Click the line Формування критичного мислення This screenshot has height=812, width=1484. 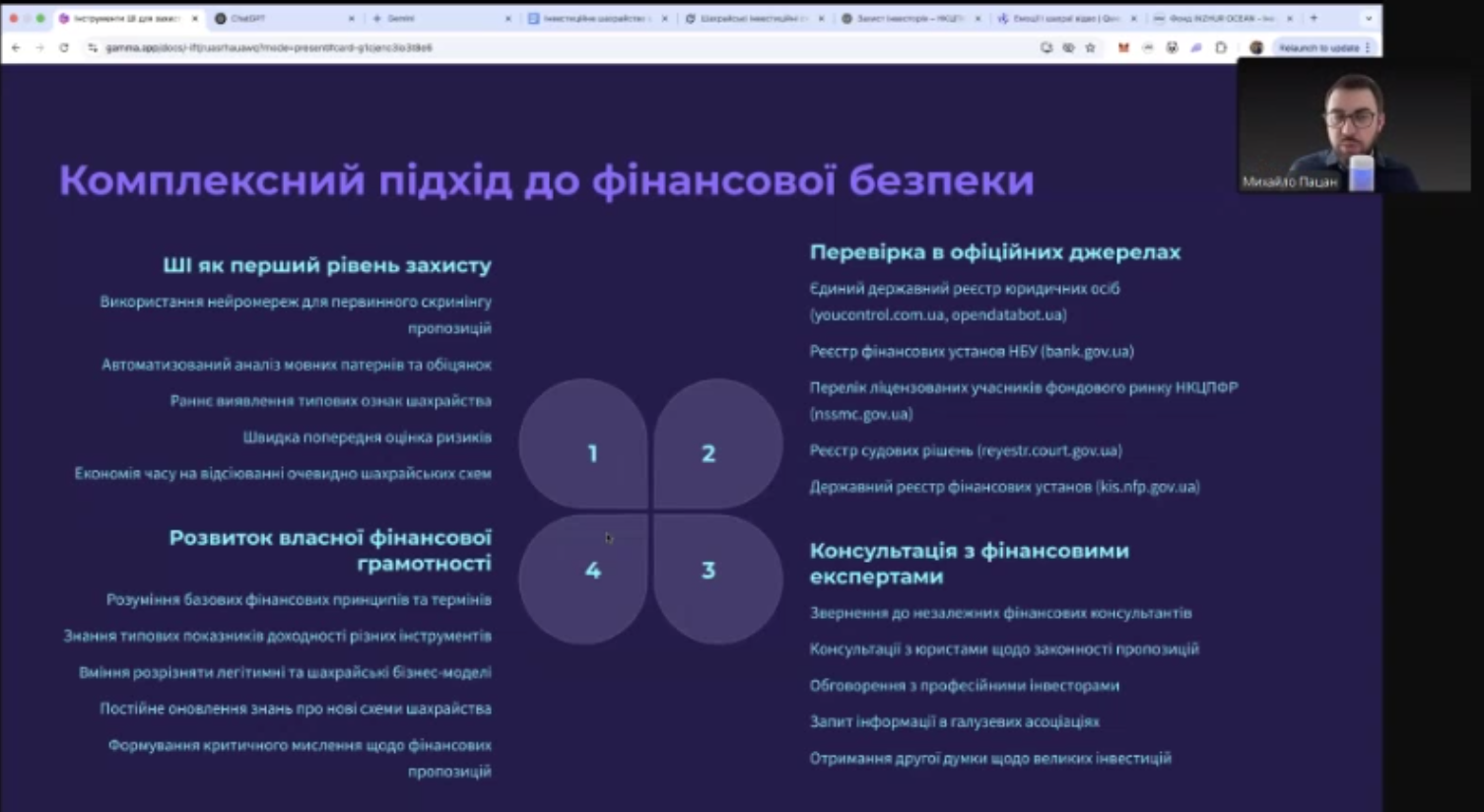pyautogui.click(x=300, y=758)
